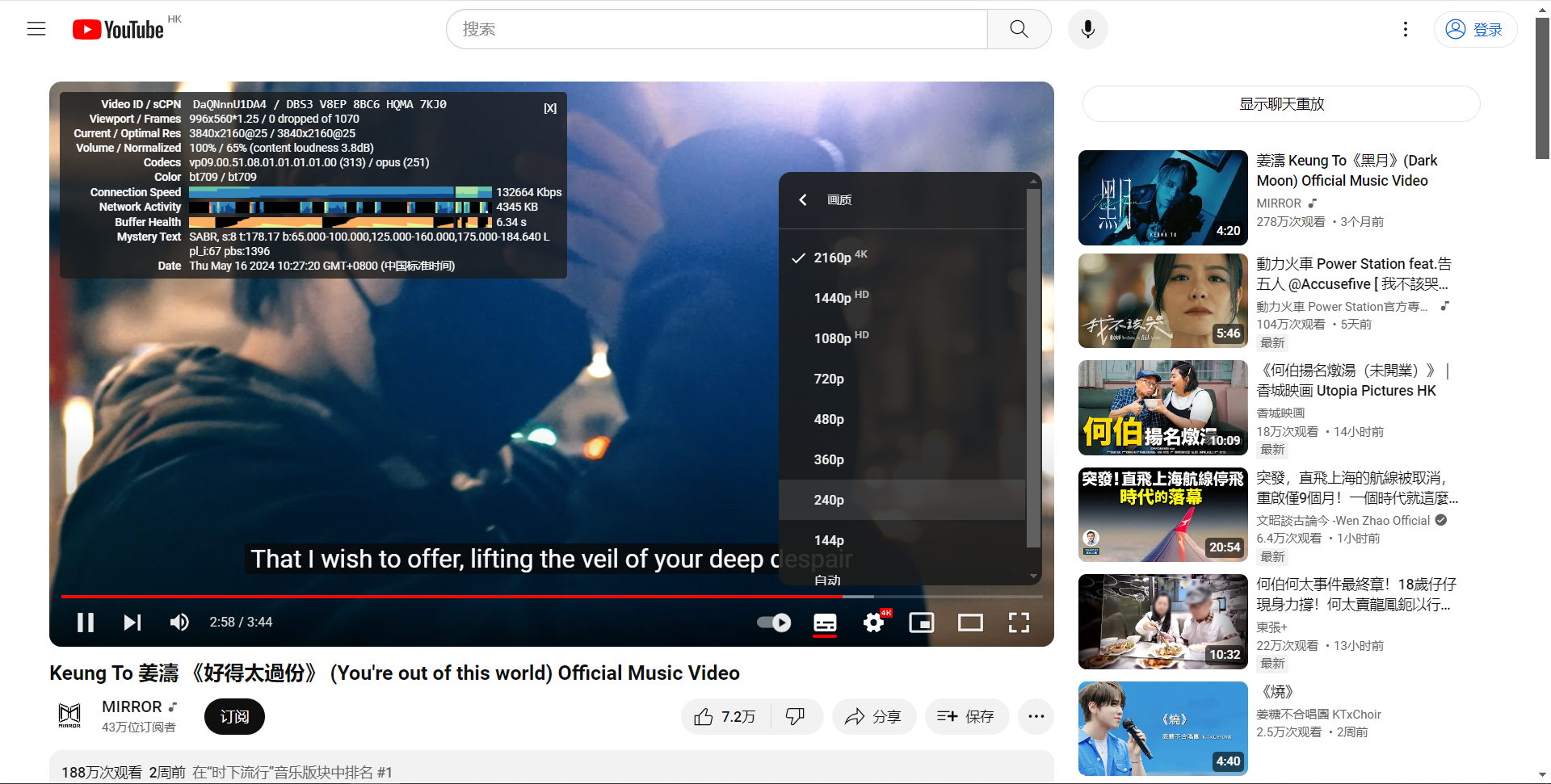This screenshot has height=784, width=1551.
Task: Click the 登录 sign-in button
Action: (1475, 29)
